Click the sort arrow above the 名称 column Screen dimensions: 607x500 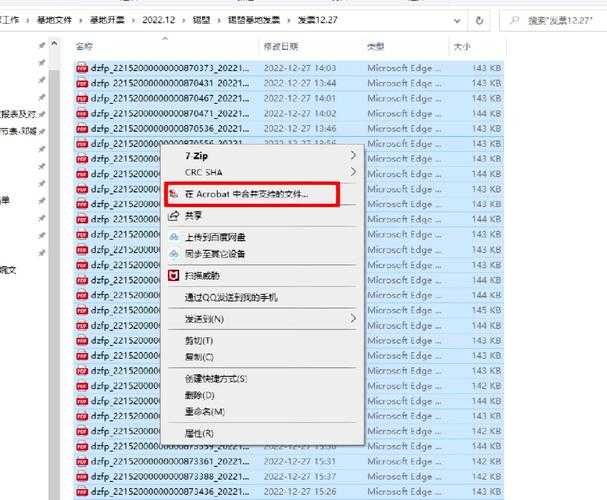[x=165, y=38]
